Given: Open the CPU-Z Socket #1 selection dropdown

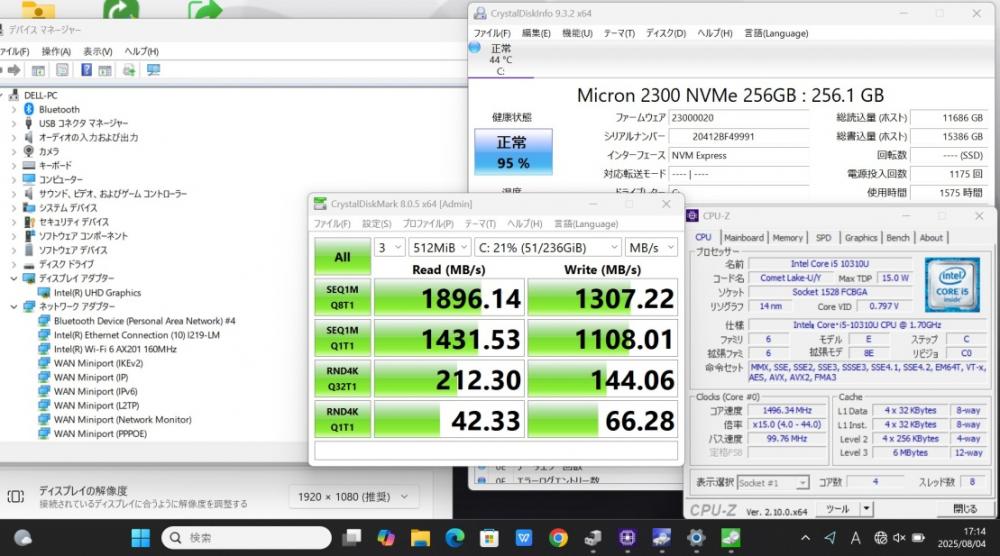Looking at the screenshot, I should pos(773,483).
